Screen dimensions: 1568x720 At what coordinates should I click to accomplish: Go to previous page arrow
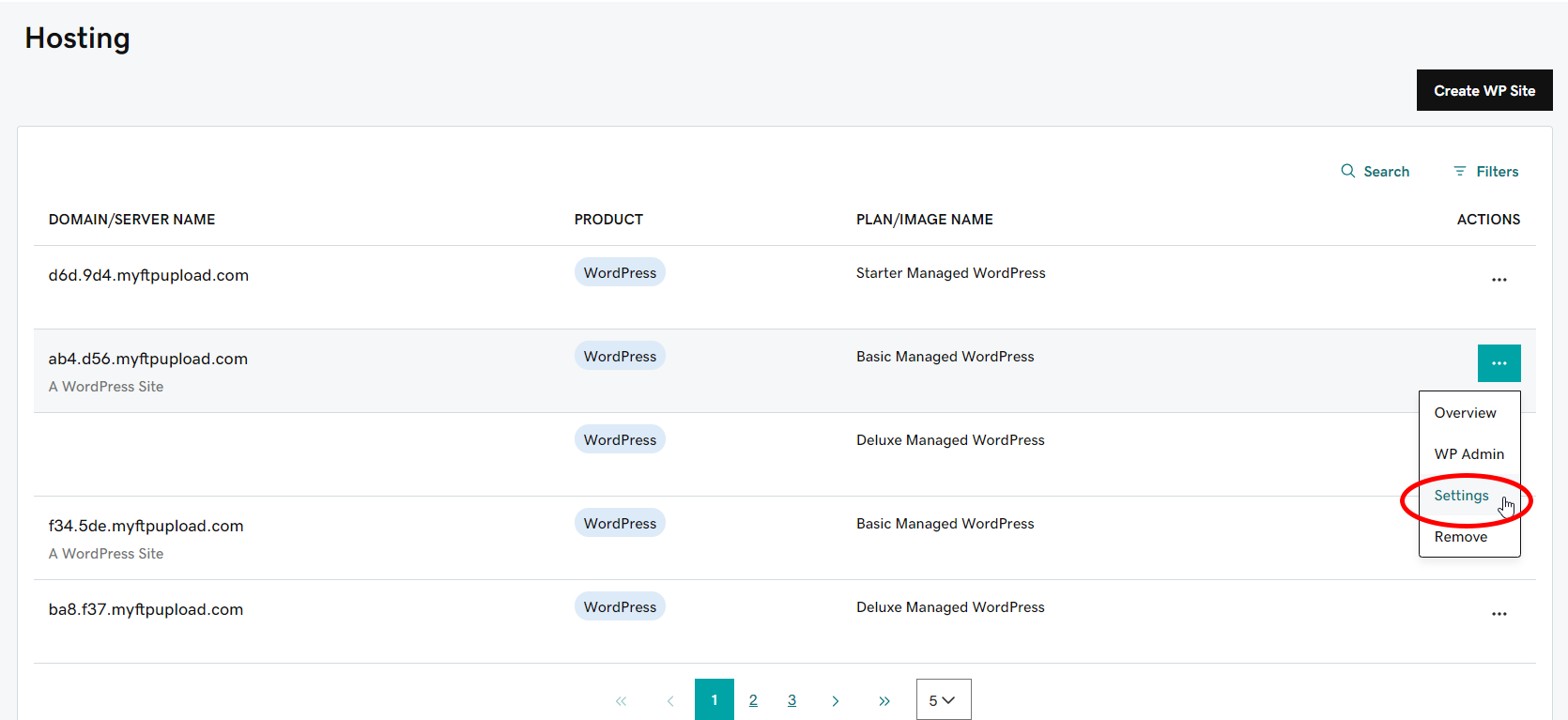click(670, 700)
